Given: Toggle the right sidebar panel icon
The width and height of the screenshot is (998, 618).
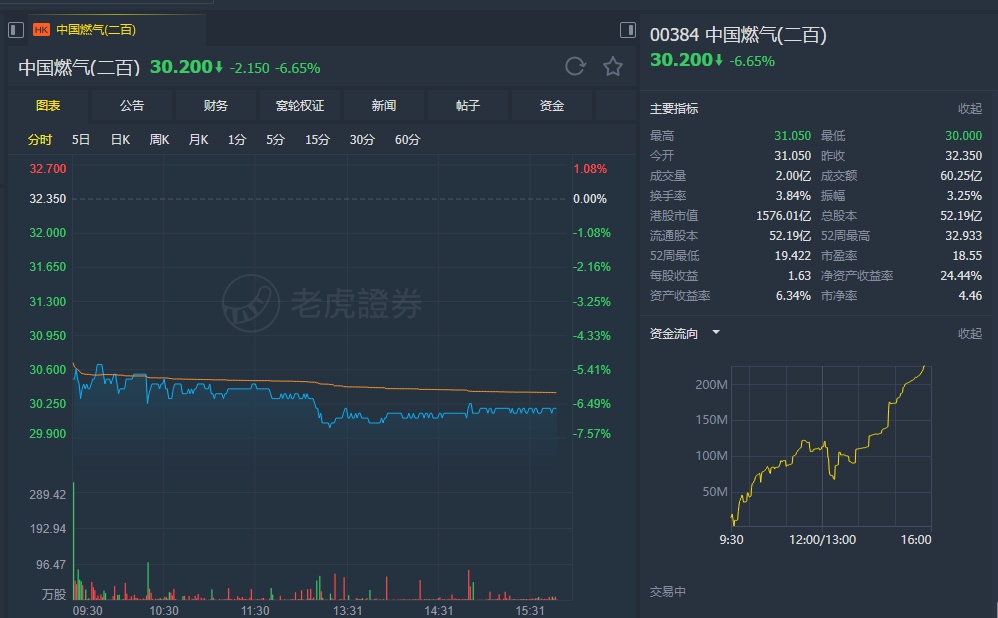Looking at the screenshot, I should (x=628, y=30).
